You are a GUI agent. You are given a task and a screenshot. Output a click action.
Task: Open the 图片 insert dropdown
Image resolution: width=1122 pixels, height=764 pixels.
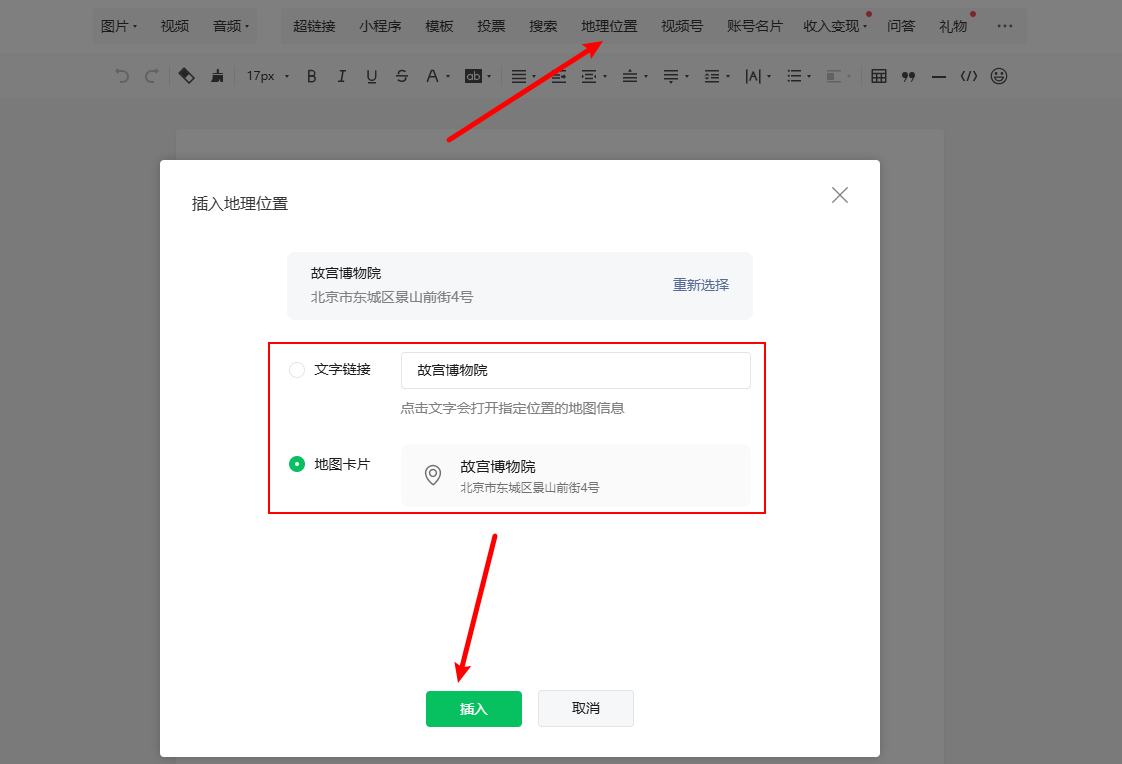tap(119, 26)
